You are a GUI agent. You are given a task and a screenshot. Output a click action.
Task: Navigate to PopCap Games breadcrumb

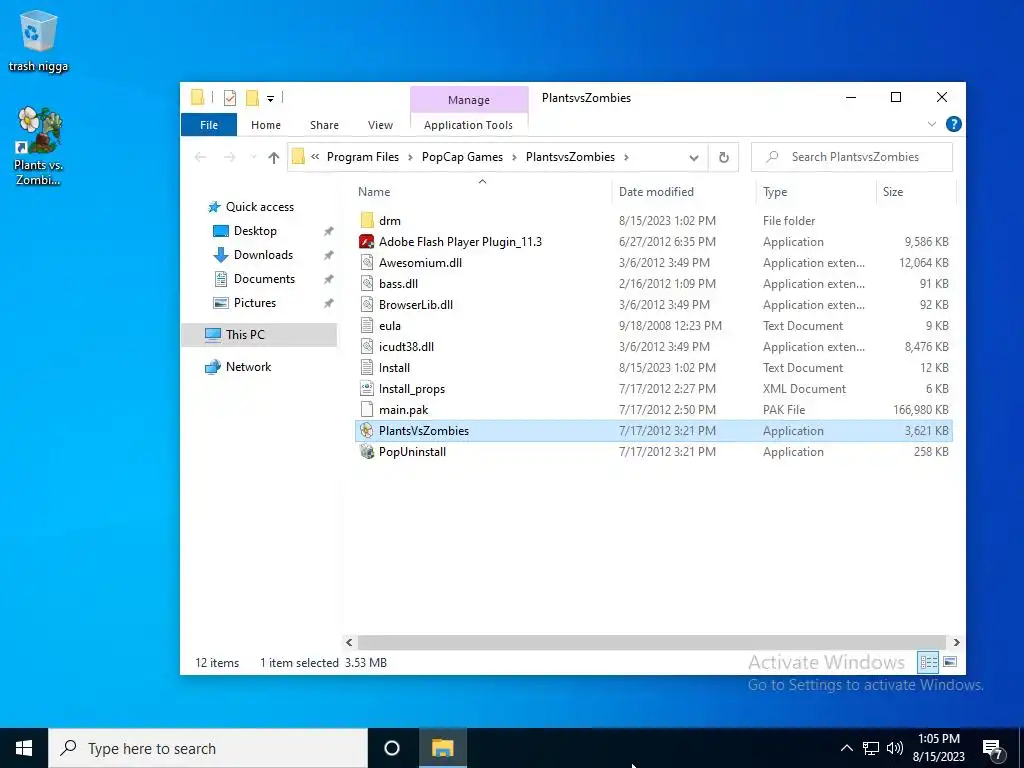click(462, 157)
